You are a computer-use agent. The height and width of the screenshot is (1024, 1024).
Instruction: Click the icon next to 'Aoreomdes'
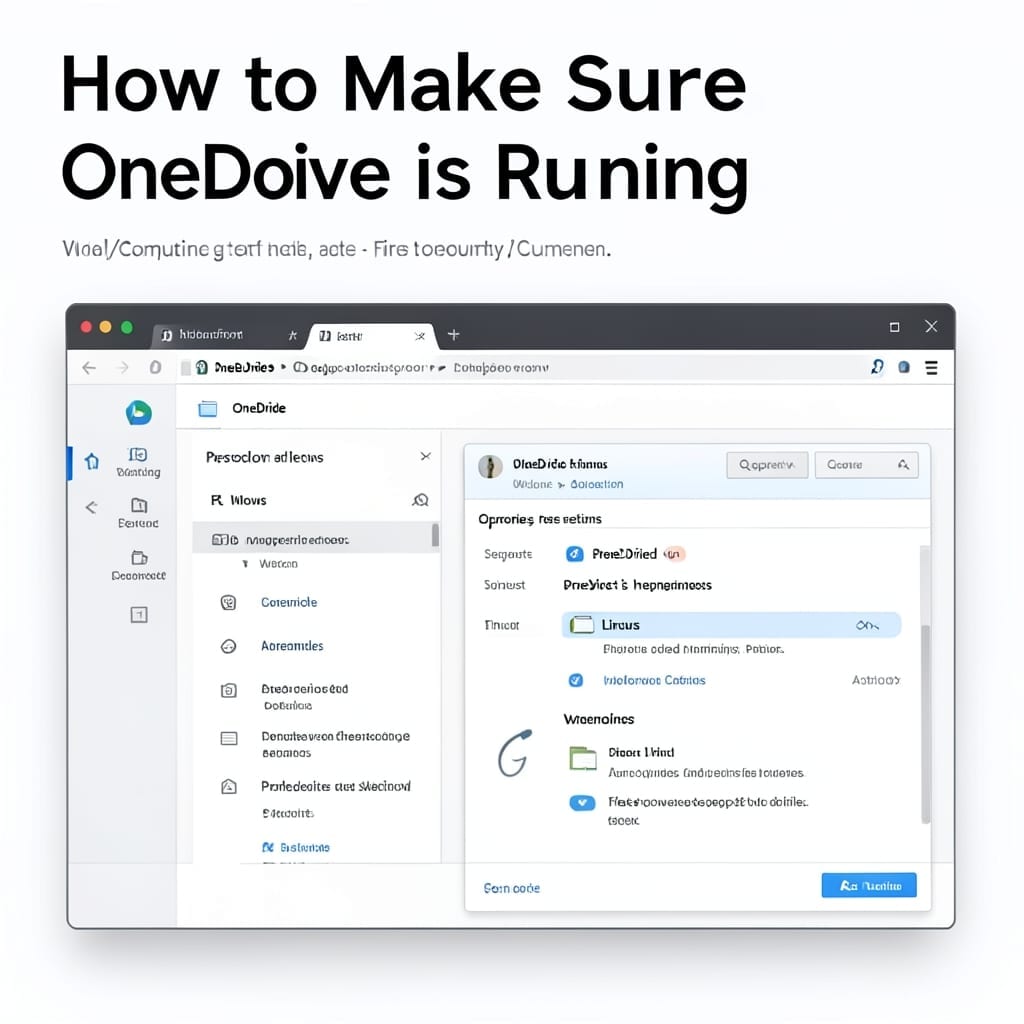228,647
